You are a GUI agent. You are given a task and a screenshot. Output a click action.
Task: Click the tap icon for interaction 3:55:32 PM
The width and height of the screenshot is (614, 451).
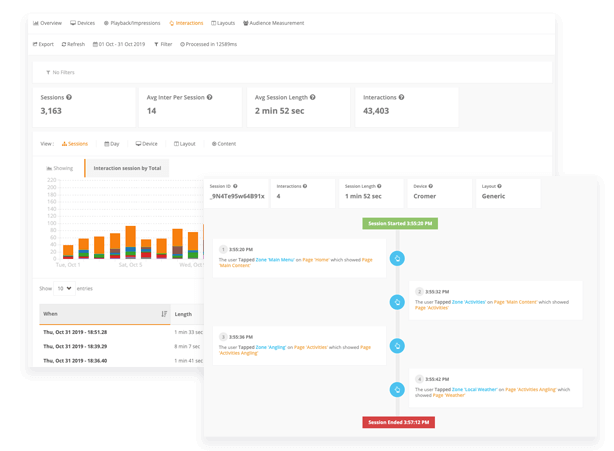click(x=397, y=302)
